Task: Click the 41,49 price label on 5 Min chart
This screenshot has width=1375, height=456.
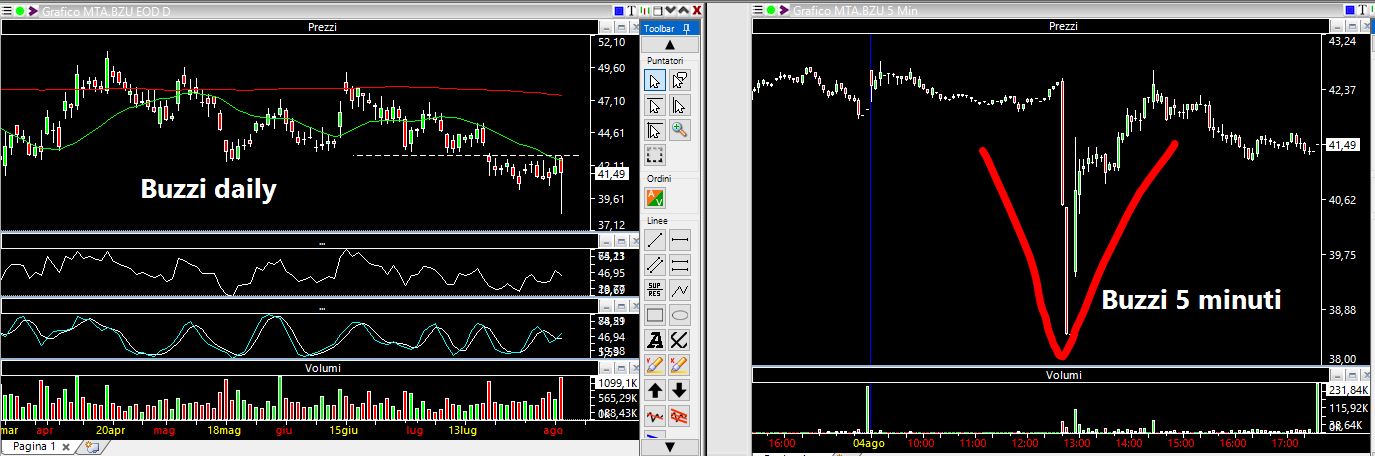Action: 1343,145
